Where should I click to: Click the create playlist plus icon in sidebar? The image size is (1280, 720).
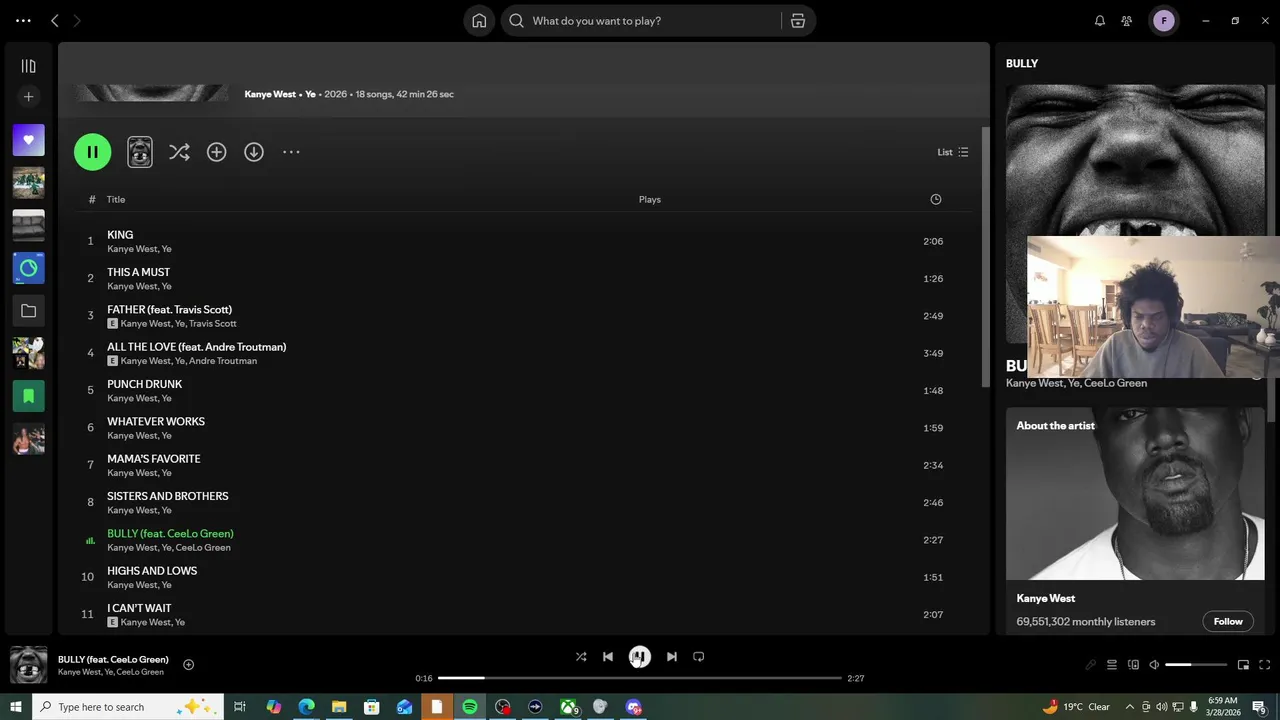pos(28,97)
